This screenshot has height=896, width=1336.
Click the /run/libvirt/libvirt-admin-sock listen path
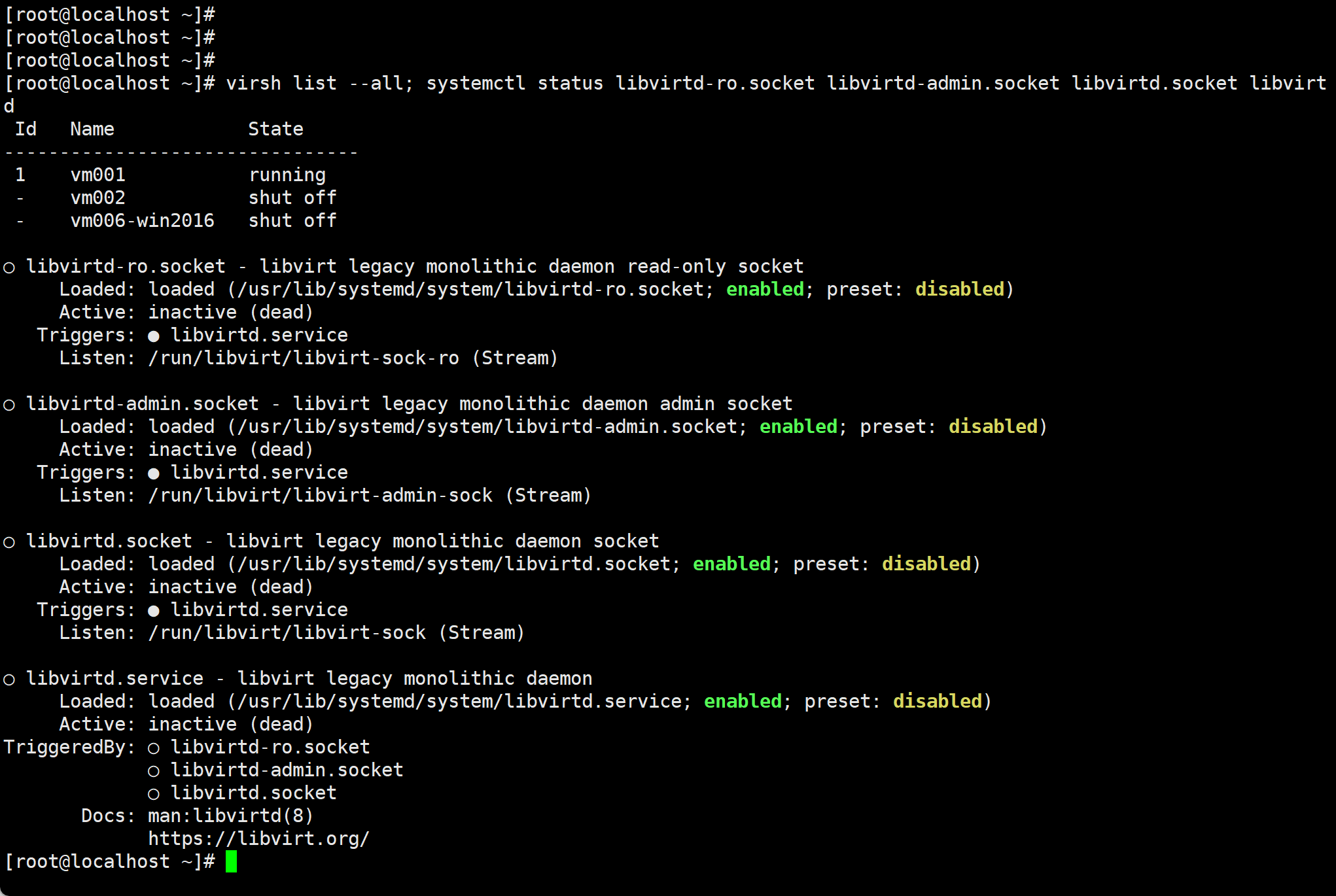pyautogui.click(x=320, y=495)
